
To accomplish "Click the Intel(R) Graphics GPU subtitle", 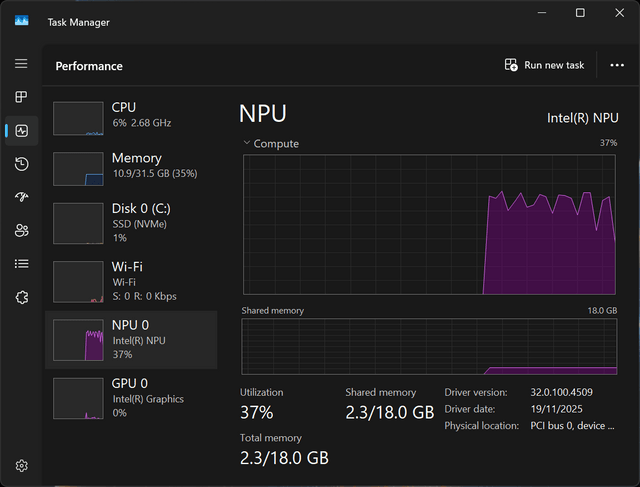I will (x=148, y=399).
